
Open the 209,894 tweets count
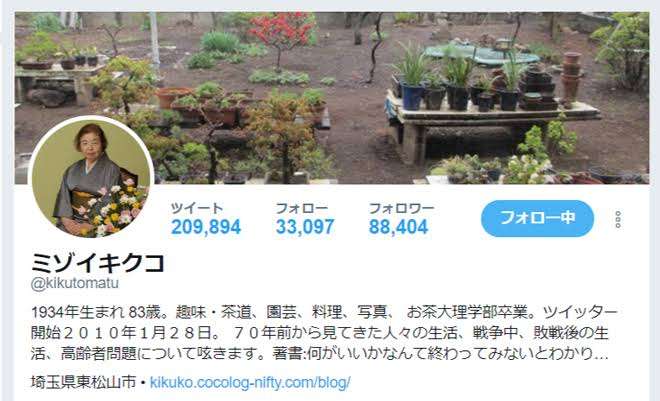[206, 227]
